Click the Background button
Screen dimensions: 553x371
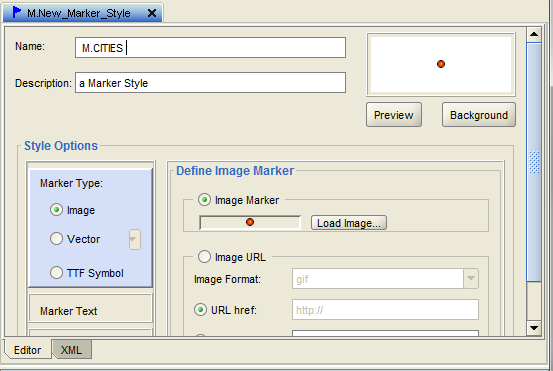click(x=479, y=115)
